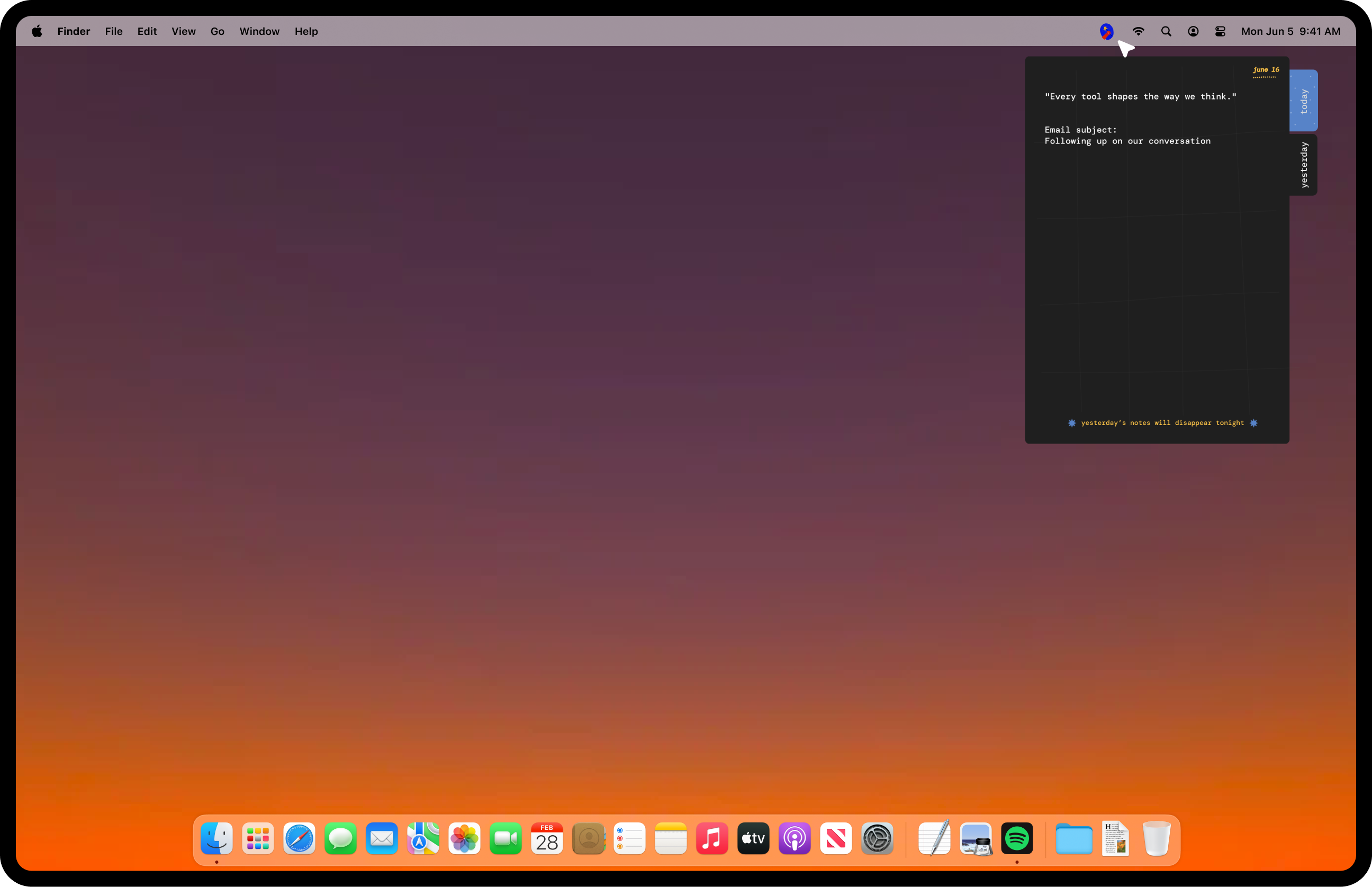Open Spotify from the dock

[x=1017, y=838]
